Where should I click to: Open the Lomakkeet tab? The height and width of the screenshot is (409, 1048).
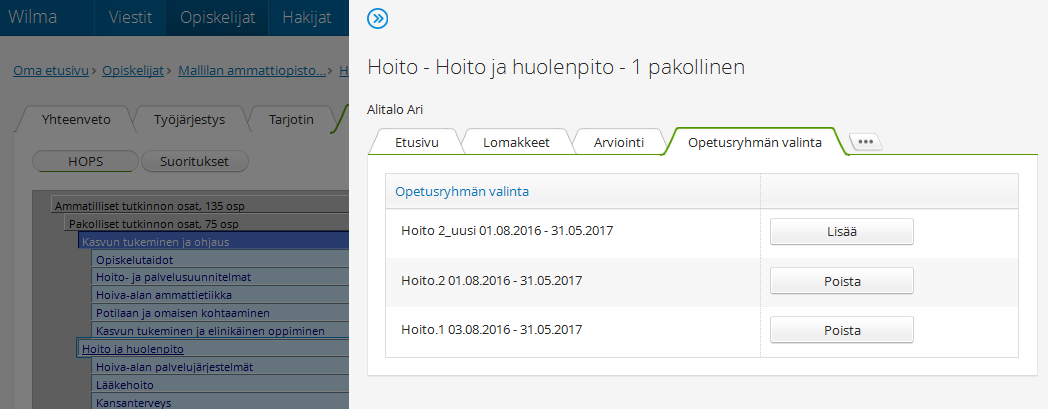[514, 143]
